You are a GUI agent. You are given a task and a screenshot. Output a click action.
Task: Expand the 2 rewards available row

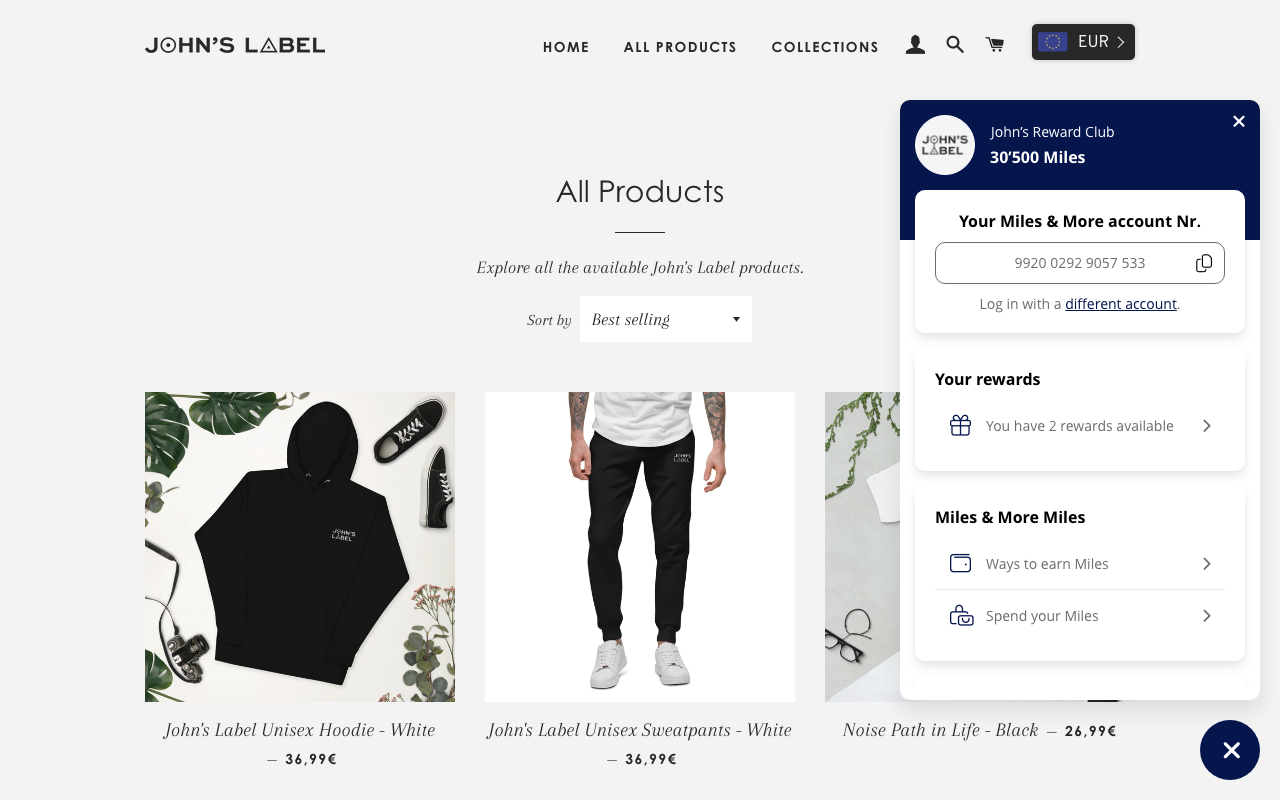(1080, 426)
